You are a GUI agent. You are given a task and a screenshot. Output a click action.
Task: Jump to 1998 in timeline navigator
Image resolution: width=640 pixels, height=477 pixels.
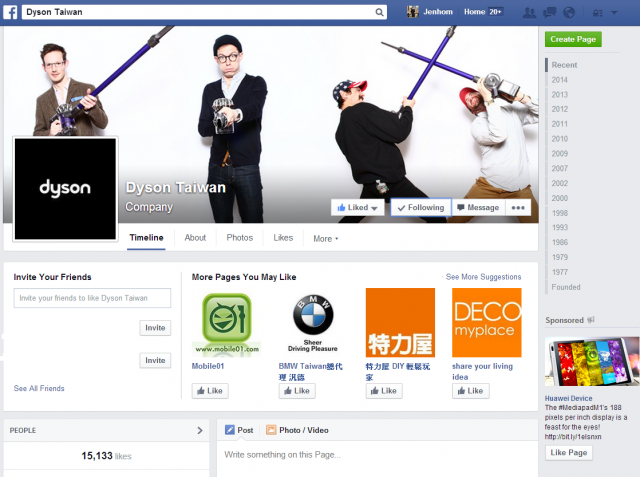coord(560,213)
